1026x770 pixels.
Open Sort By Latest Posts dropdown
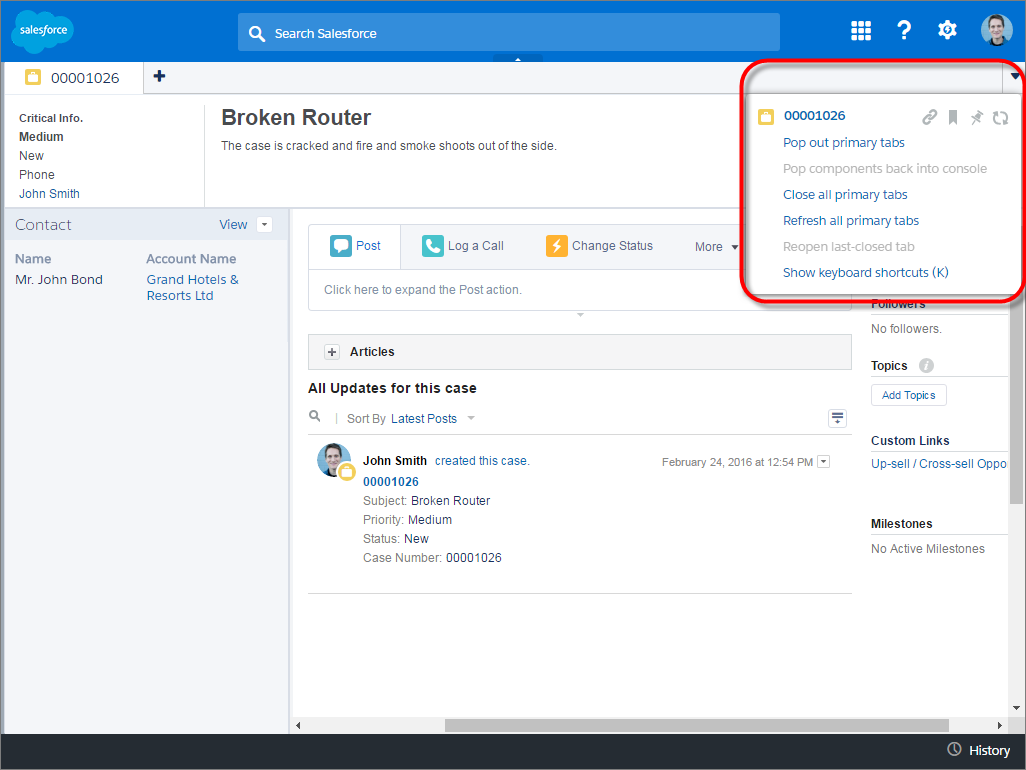click(433, 419)
